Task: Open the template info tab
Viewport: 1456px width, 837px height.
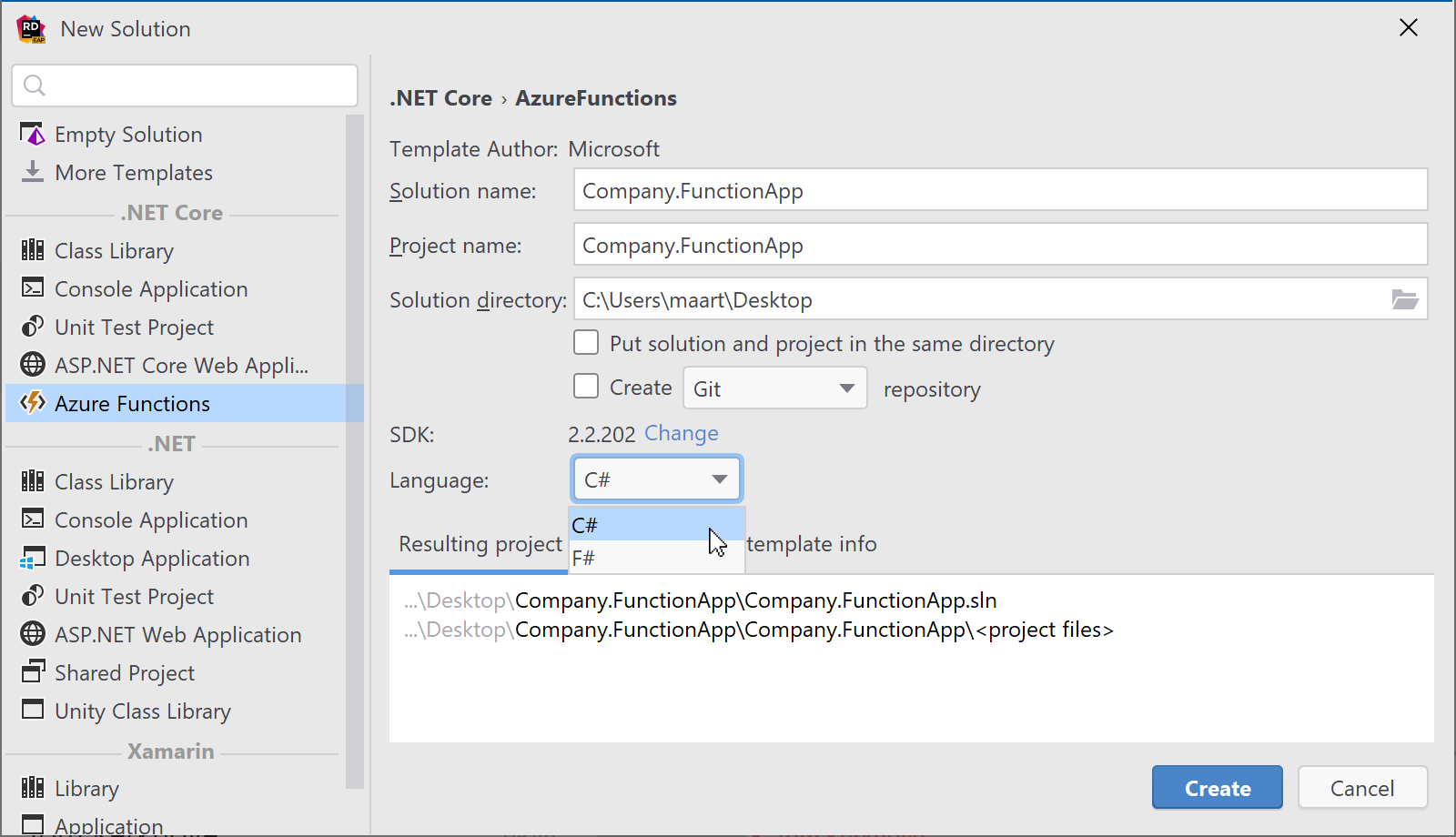Action: 812,544
